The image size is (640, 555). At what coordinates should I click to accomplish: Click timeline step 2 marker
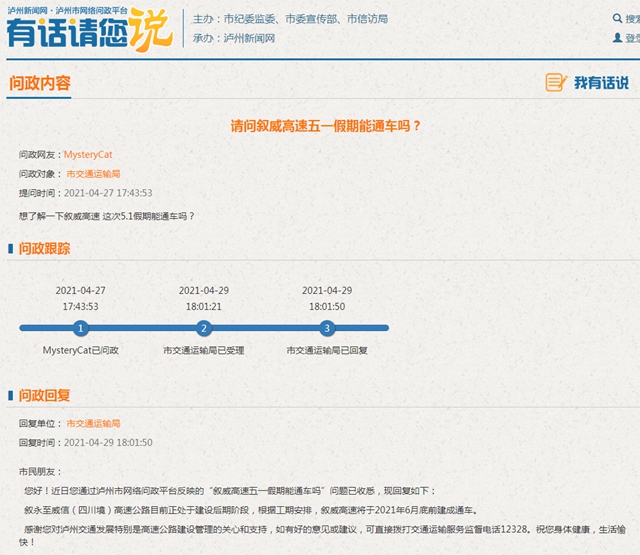click(x=204, y=328)
